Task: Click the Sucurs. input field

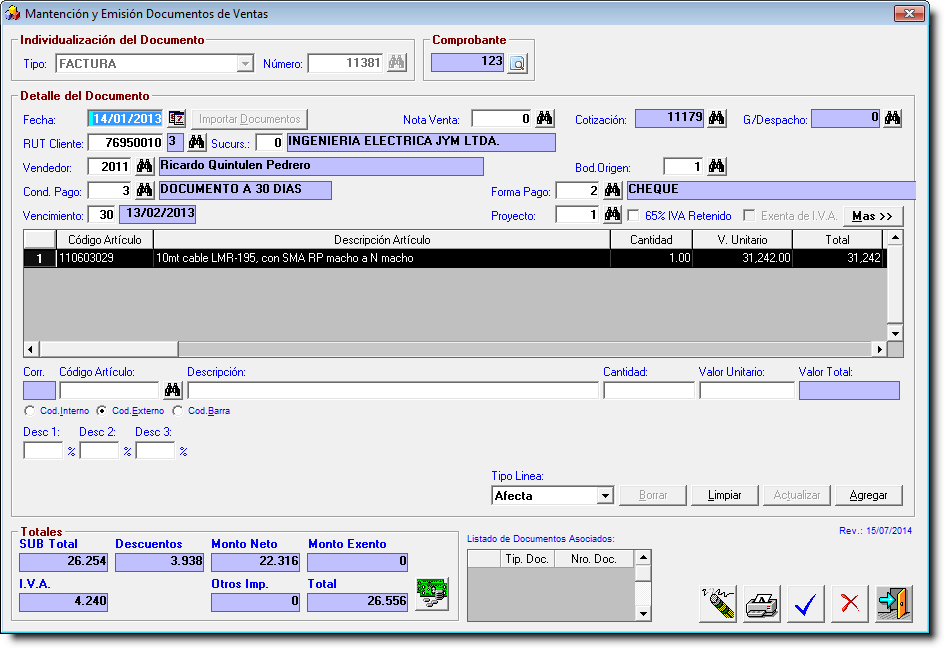Action: point(269,143)
